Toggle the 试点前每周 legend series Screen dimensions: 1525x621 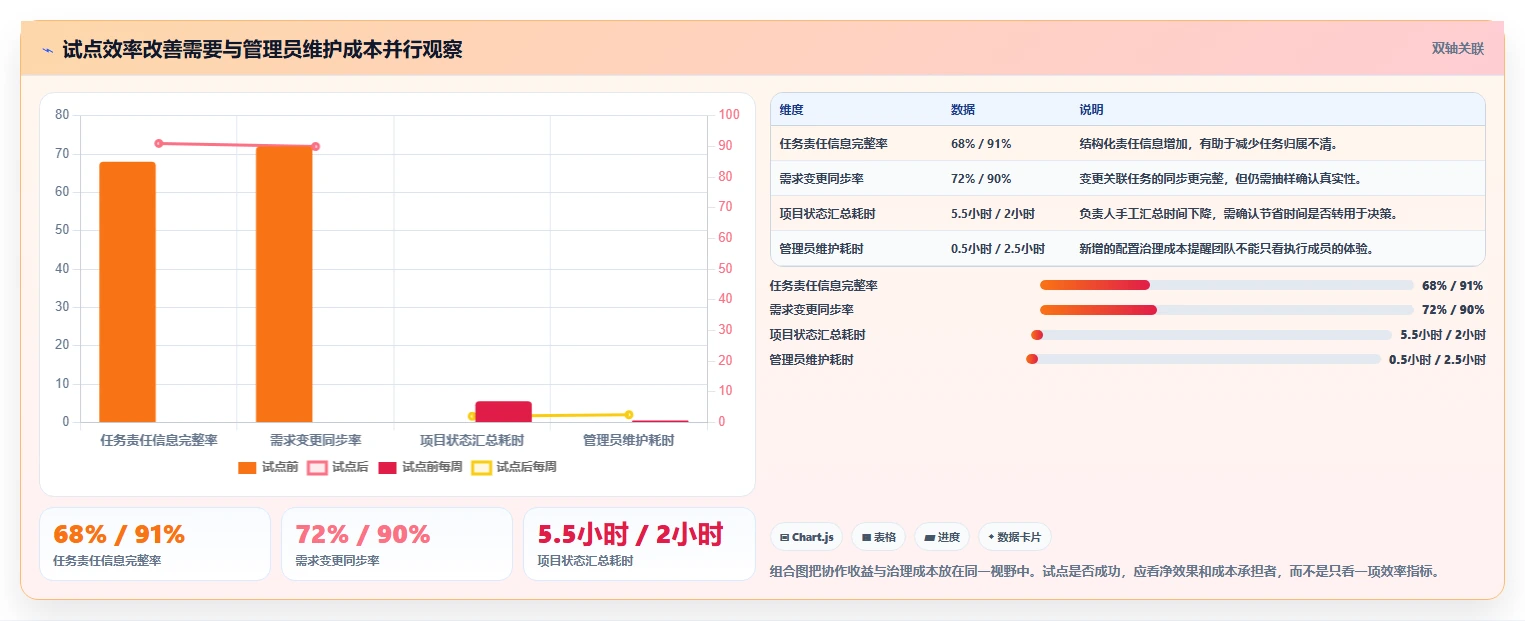point(420,467)
